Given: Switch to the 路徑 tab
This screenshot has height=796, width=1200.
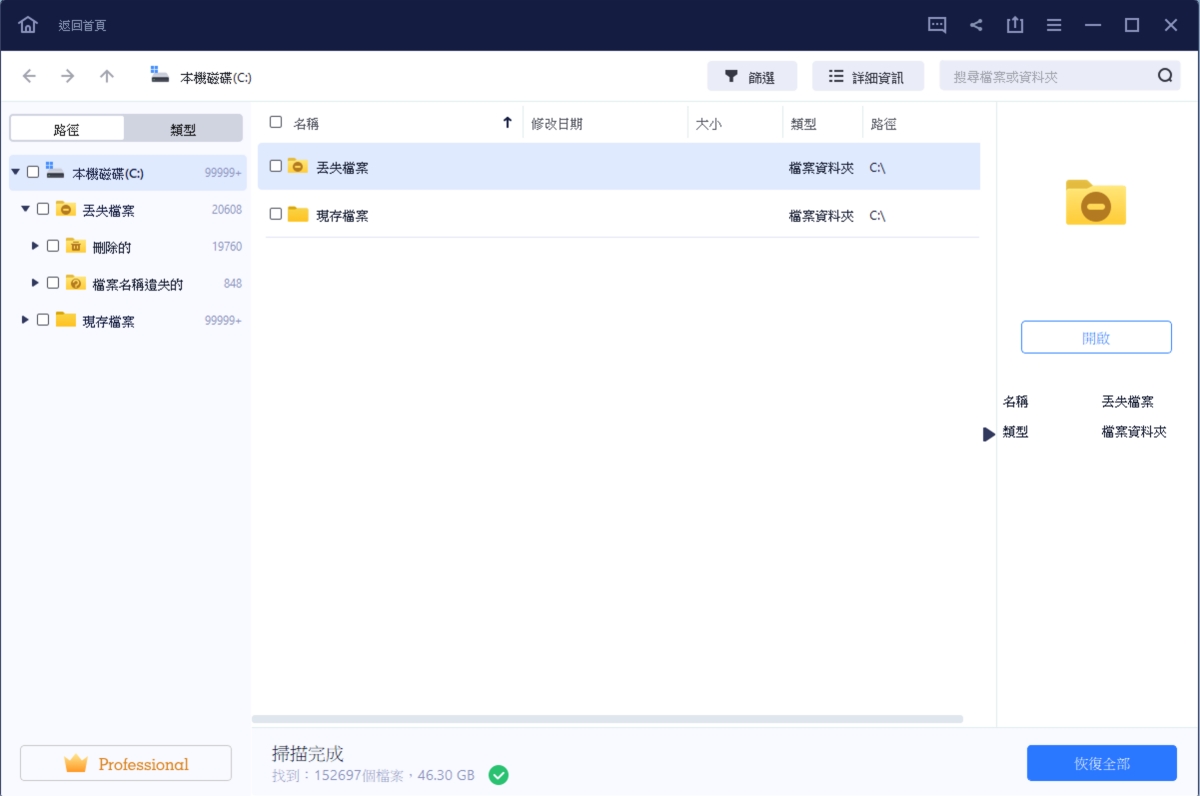Looking at the screenshot, I should pos(67,129).
